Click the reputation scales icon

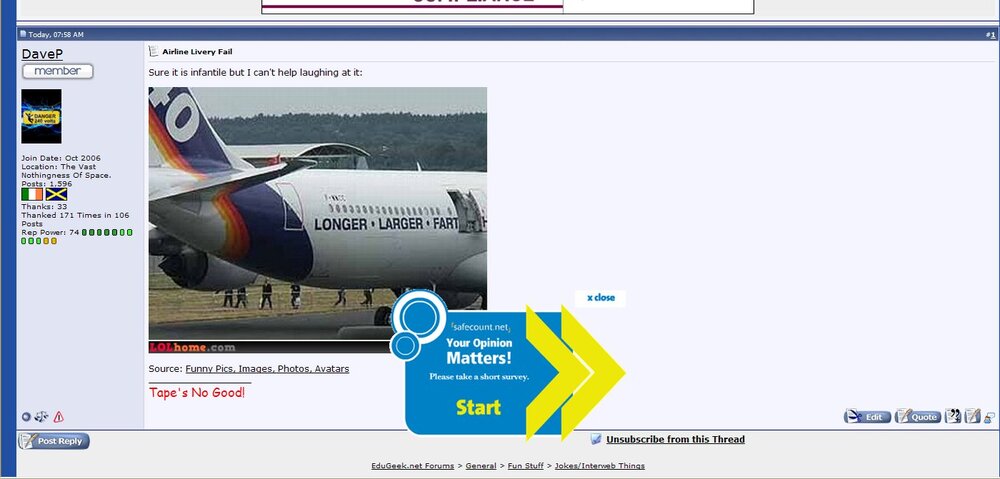41,416
